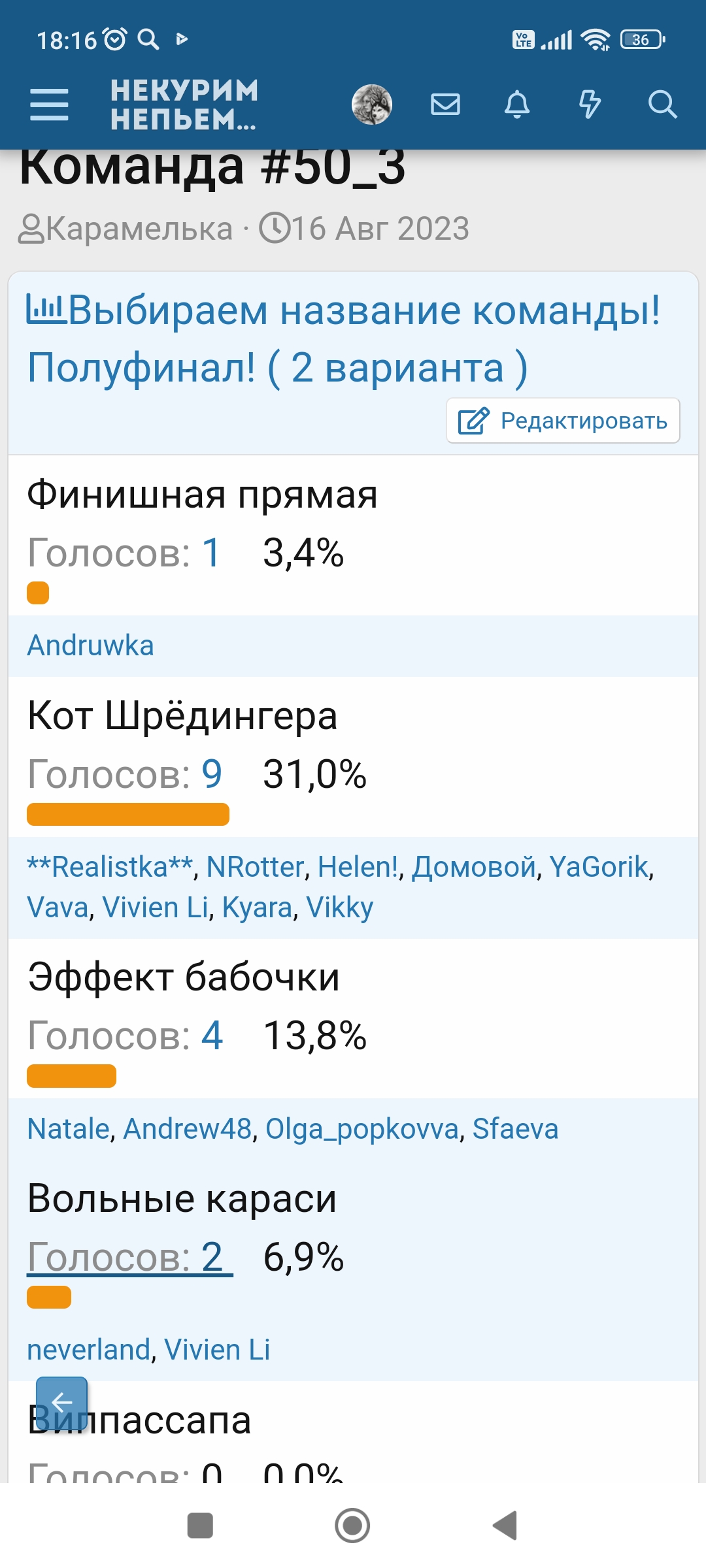706x1568 pixels.
Task: Tap the lightning bolt what's new icon
Action: (590, 105)
